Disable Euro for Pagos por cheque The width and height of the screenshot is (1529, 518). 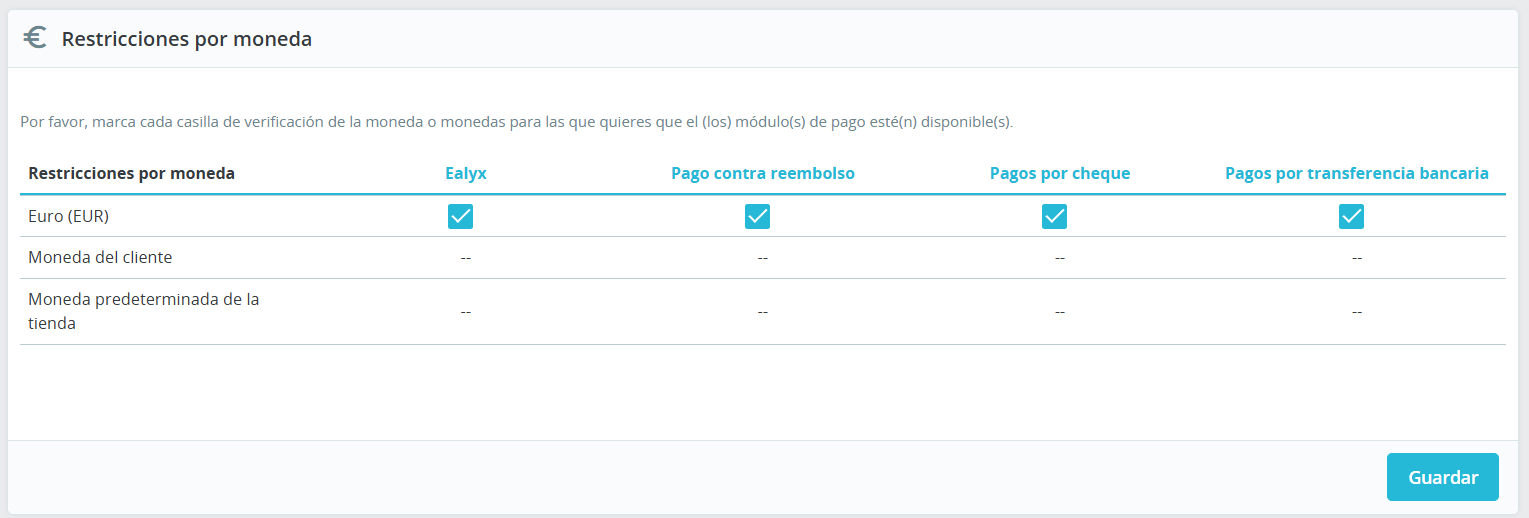1054,216
